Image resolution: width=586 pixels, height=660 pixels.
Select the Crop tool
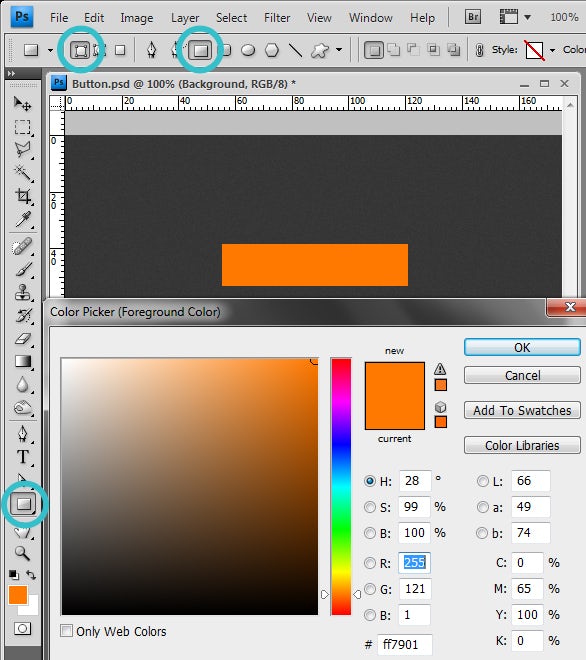click(22, 196)
